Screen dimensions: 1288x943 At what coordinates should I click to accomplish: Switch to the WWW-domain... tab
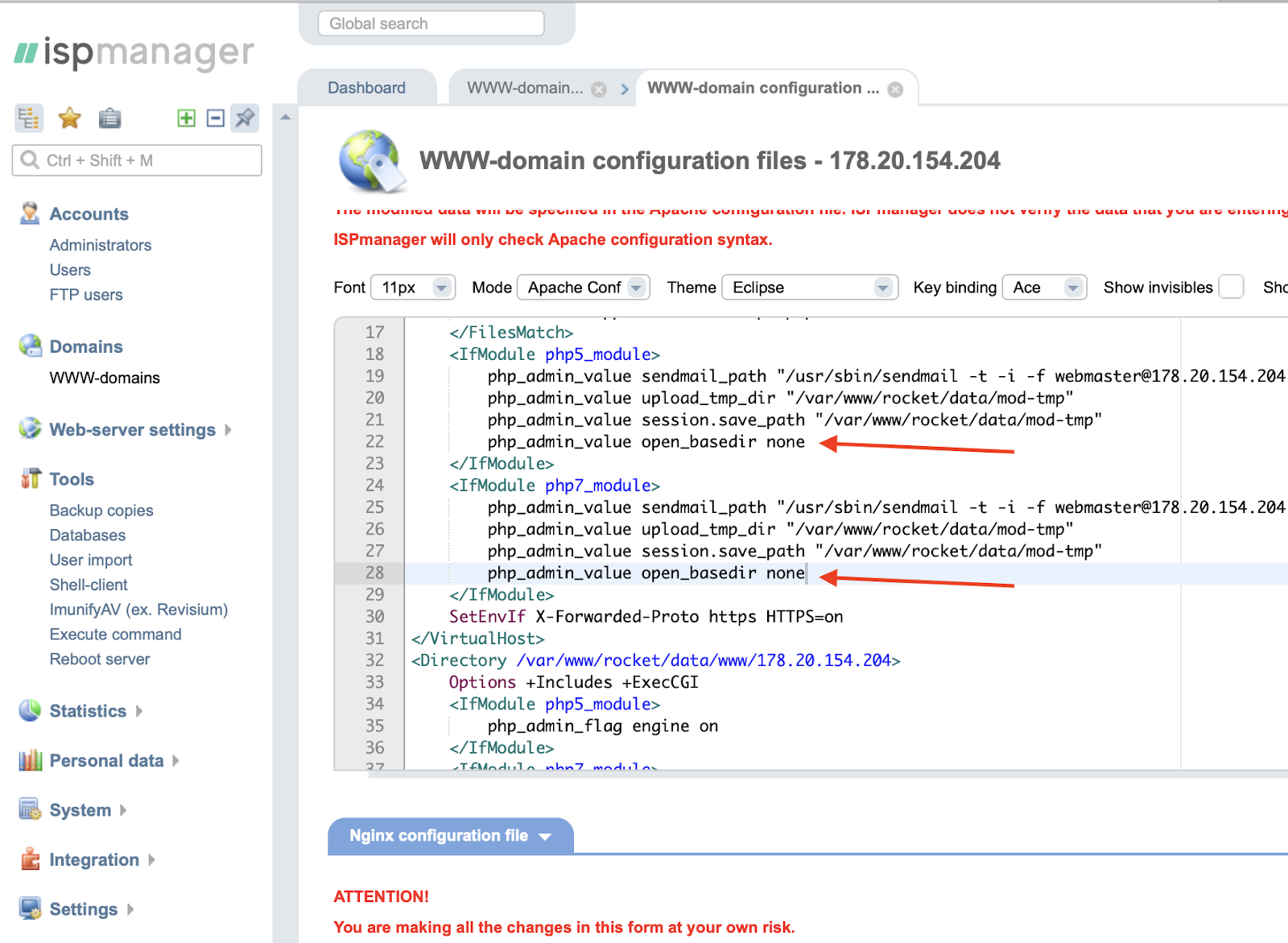525,88
